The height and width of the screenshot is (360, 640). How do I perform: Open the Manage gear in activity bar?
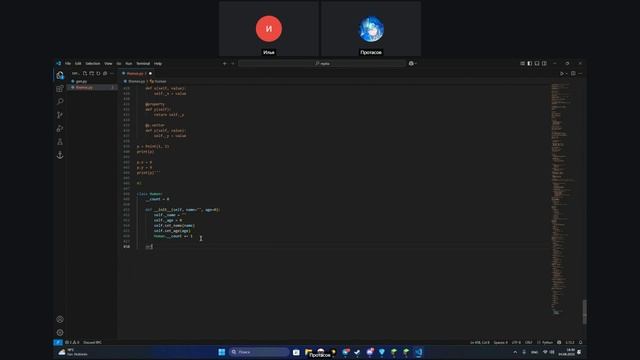(x=60, y=333)
